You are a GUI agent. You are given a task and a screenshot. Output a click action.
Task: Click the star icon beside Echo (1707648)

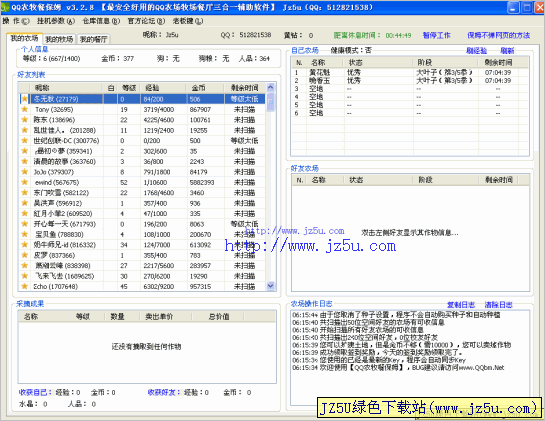[x=25, y=286]
